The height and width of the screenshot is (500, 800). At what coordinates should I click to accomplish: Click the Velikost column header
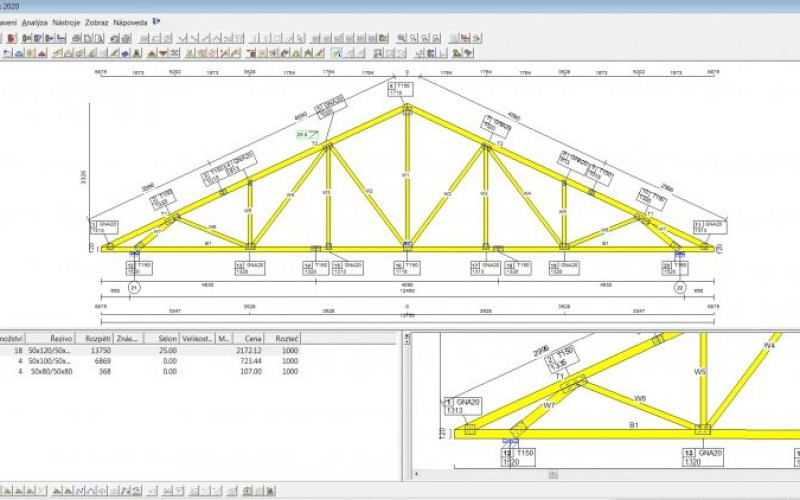[x=197, y=338]
